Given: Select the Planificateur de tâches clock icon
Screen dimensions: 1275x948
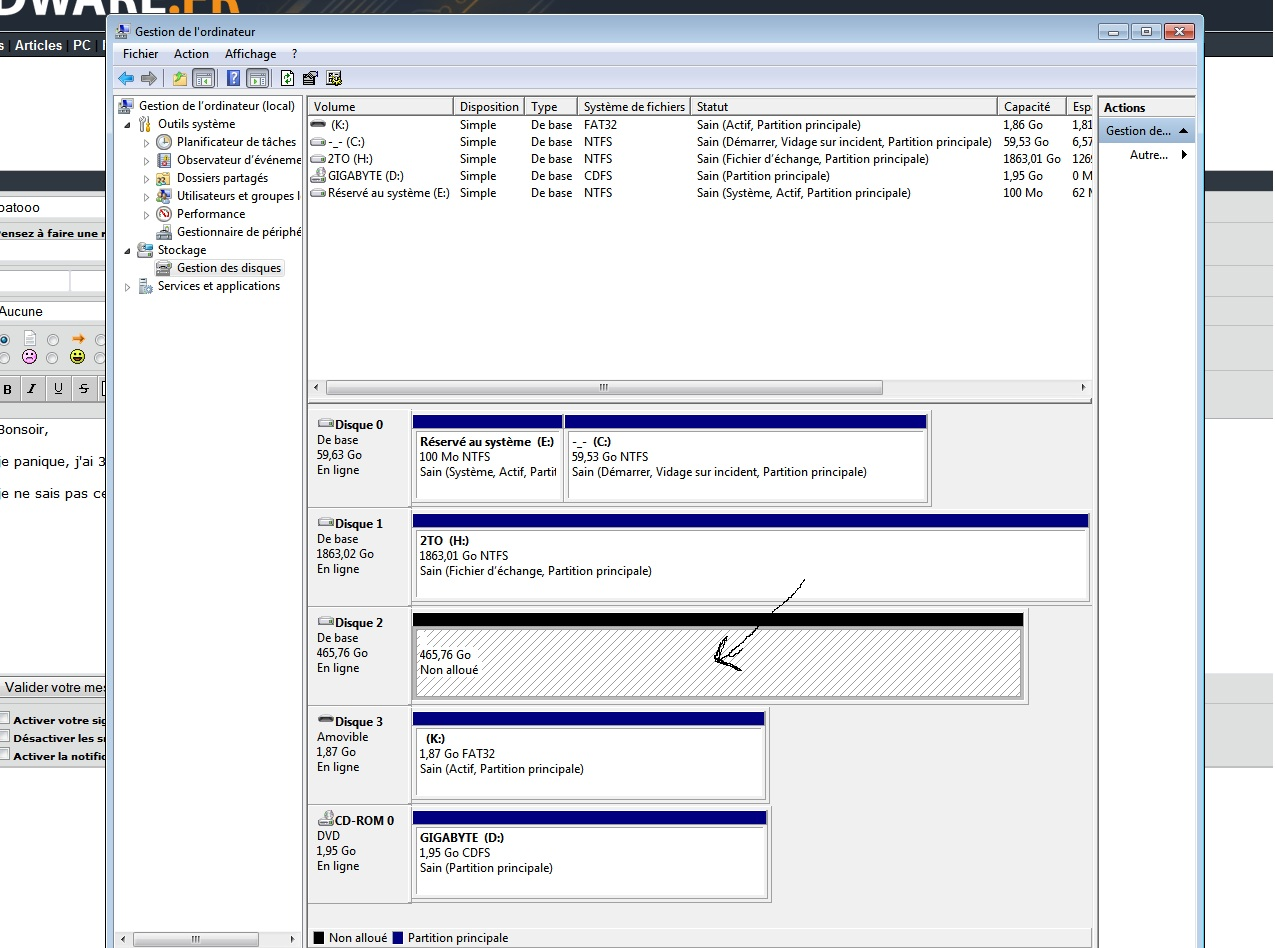Looking at the screenshot, I should 164,142.
